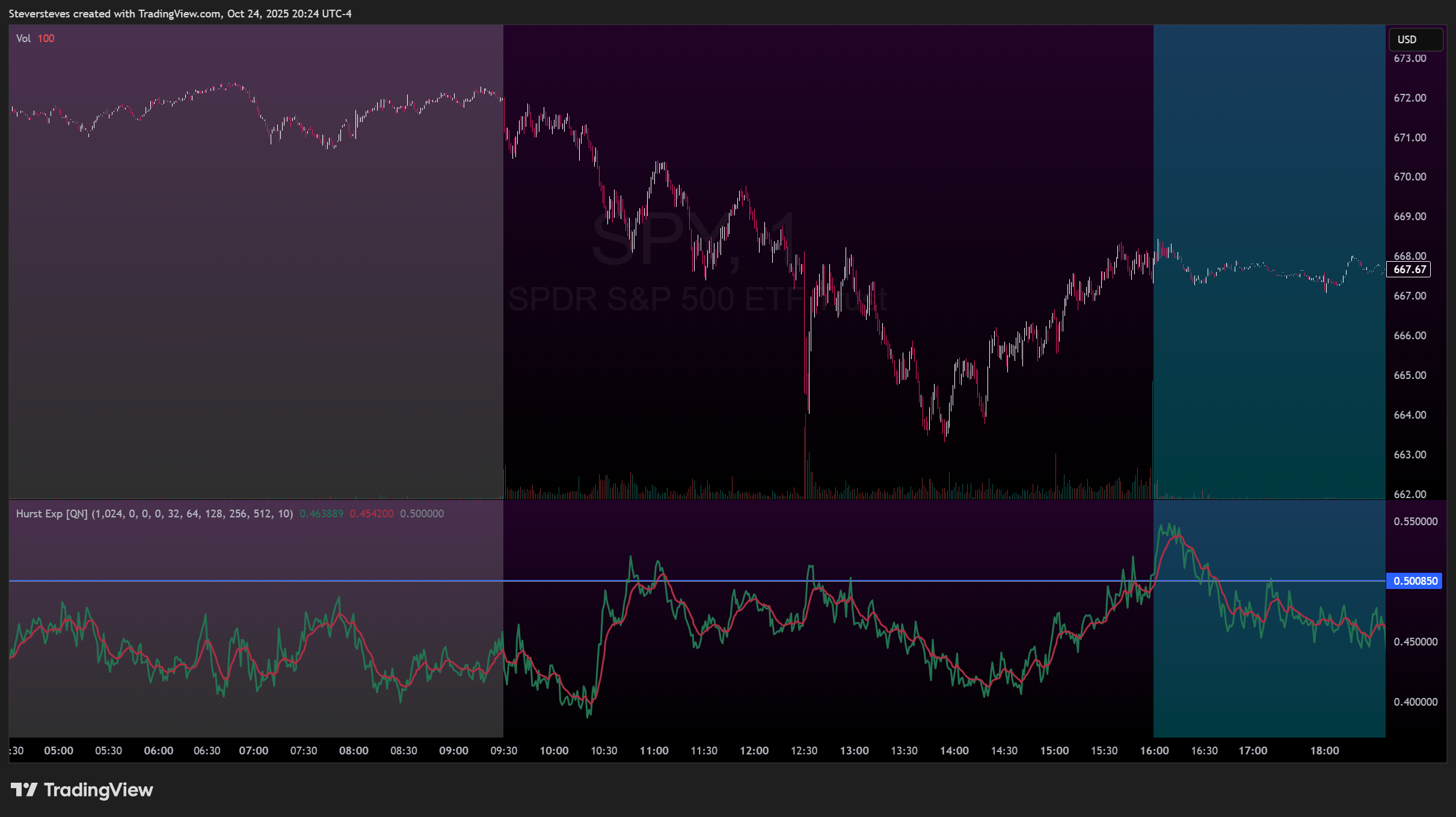Click the Steversteves created with TradingView.com caption

[x=180, y=14]
